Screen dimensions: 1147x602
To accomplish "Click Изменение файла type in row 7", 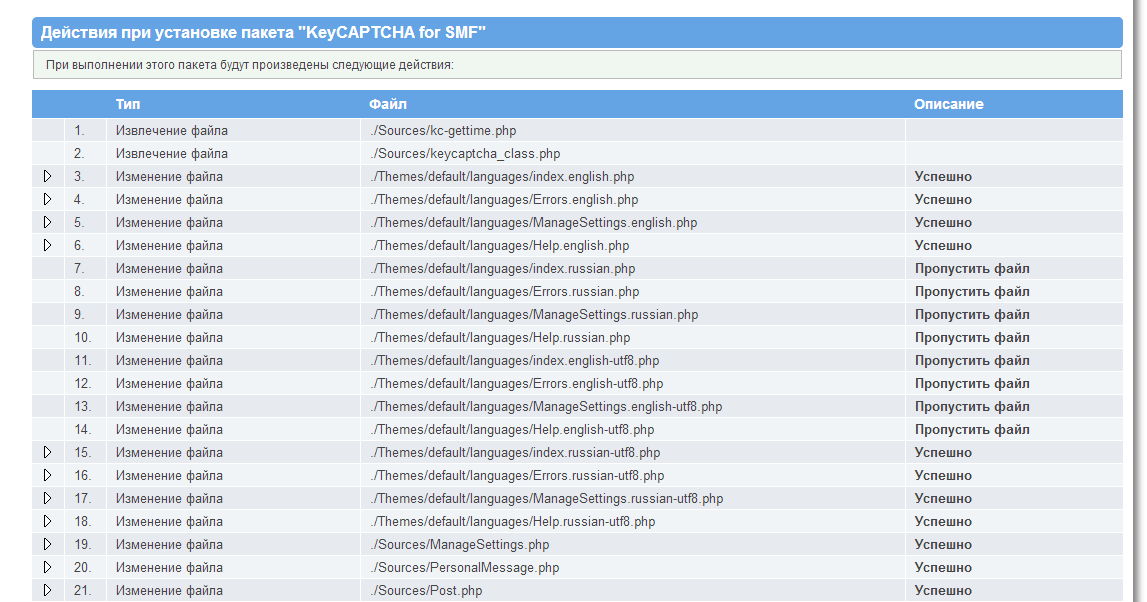I will 169,268.
